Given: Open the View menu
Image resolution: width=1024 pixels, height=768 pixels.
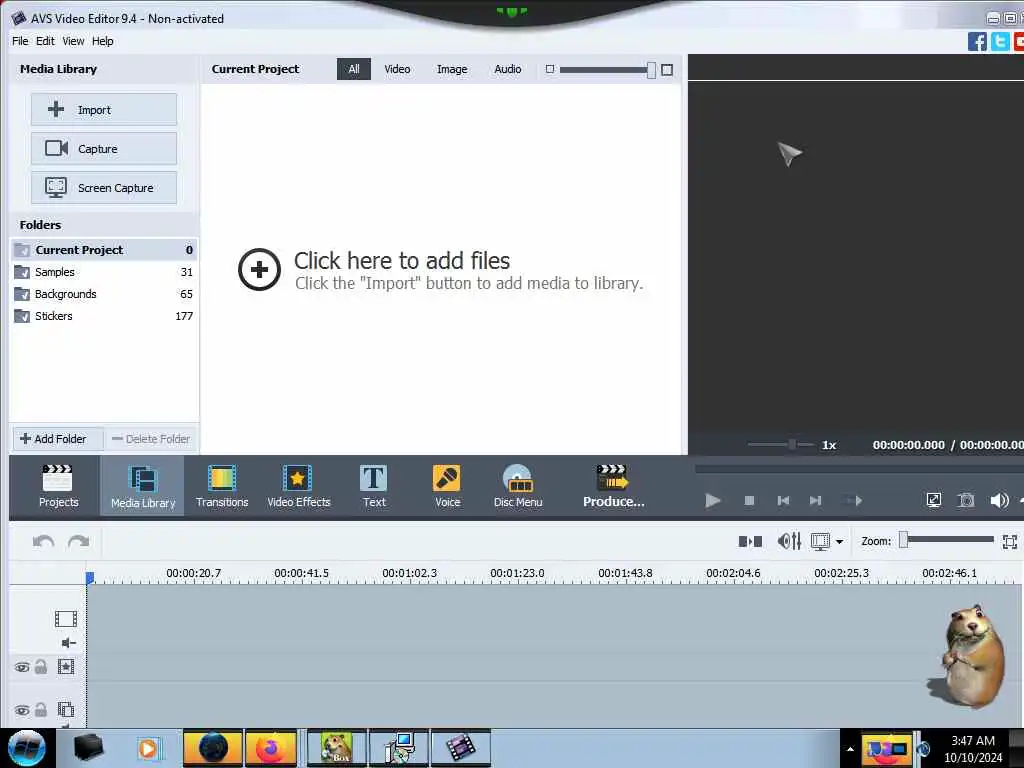Looking at the screenshot, I should click(x=73, y=41).
